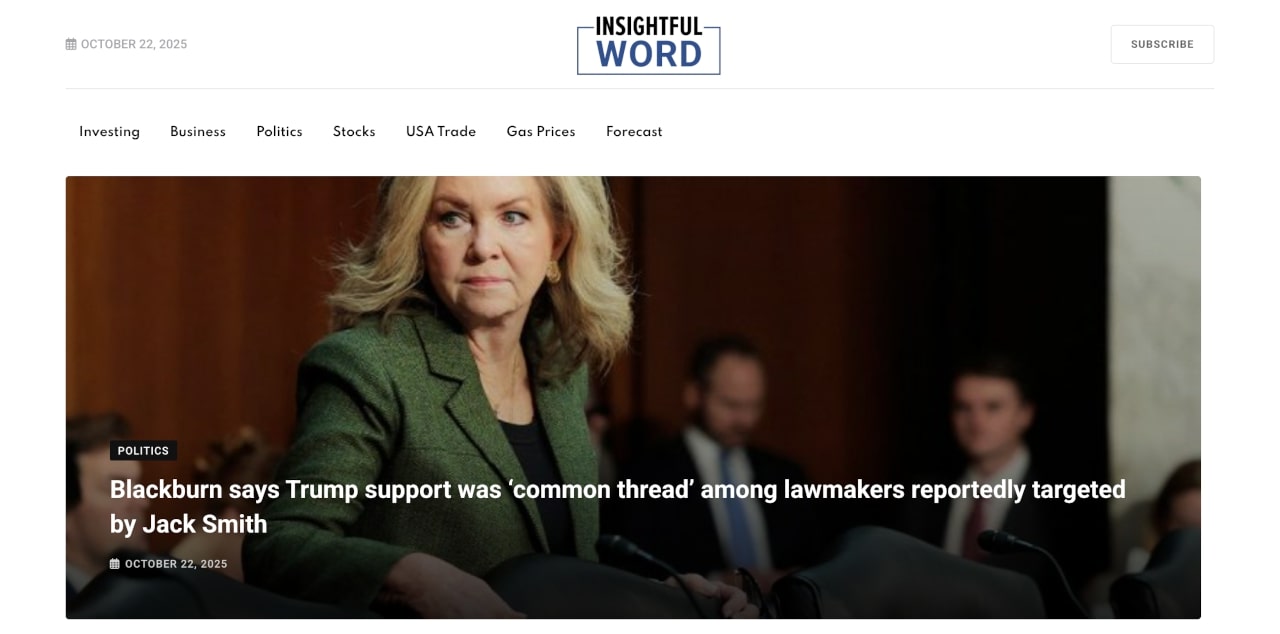
Task: Open the Gas Prices section
Action: pyautogui.click(x=541, y=131)
